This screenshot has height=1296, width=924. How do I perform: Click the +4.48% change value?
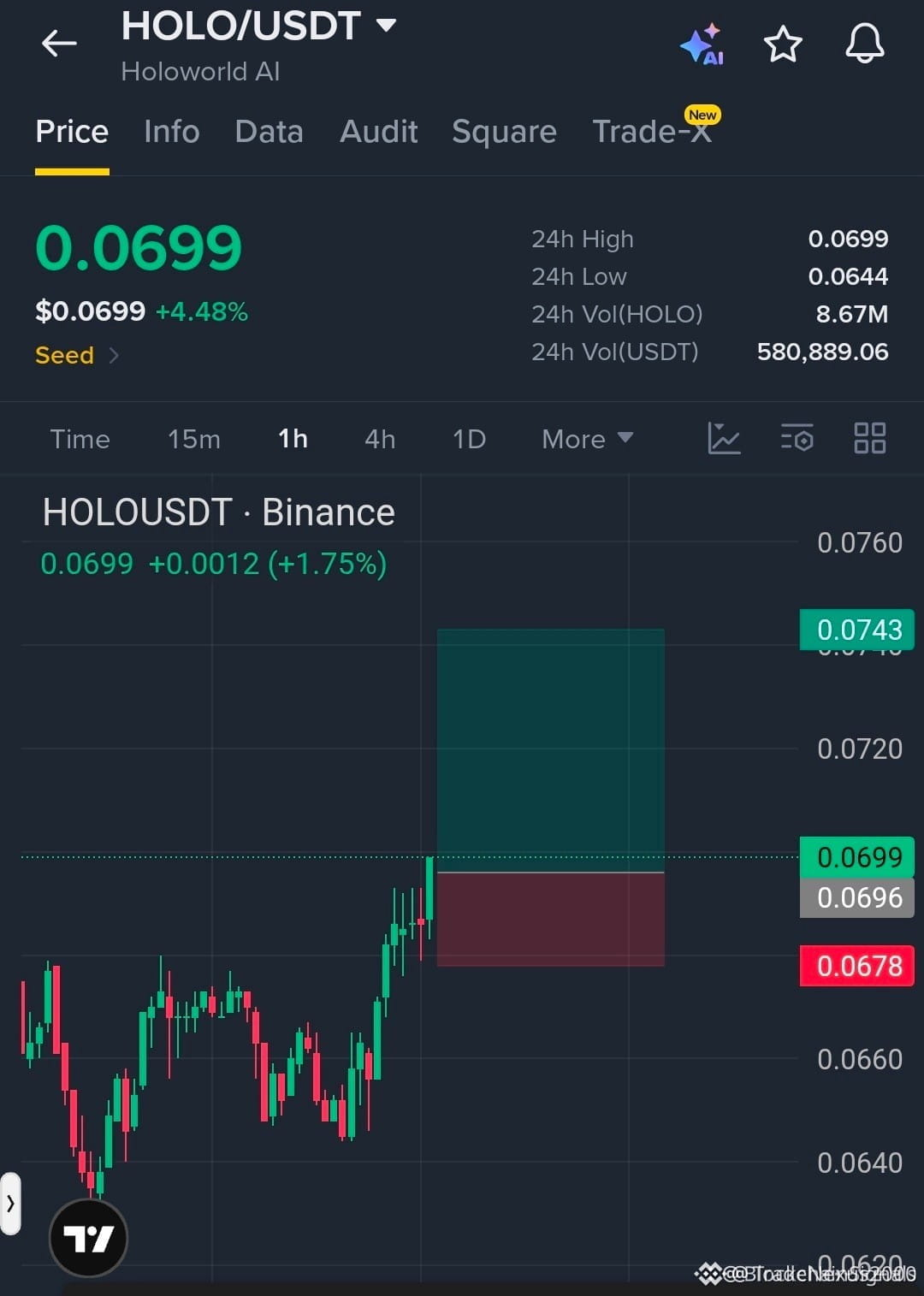coord(202,311)
